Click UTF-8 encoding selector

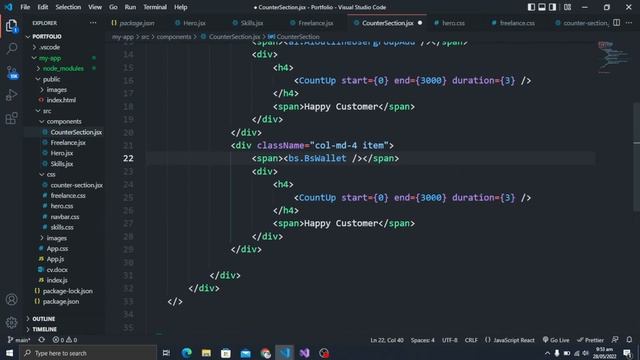click(449, 340)
